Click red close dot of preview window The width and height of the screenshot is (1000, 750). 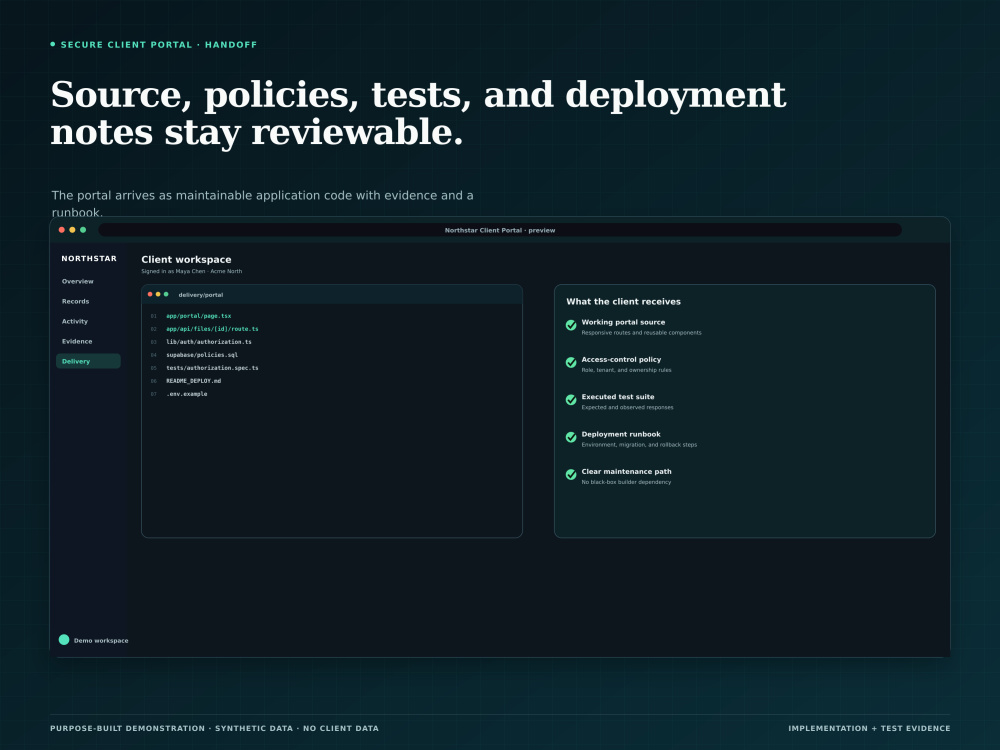[x=62, y=230]
